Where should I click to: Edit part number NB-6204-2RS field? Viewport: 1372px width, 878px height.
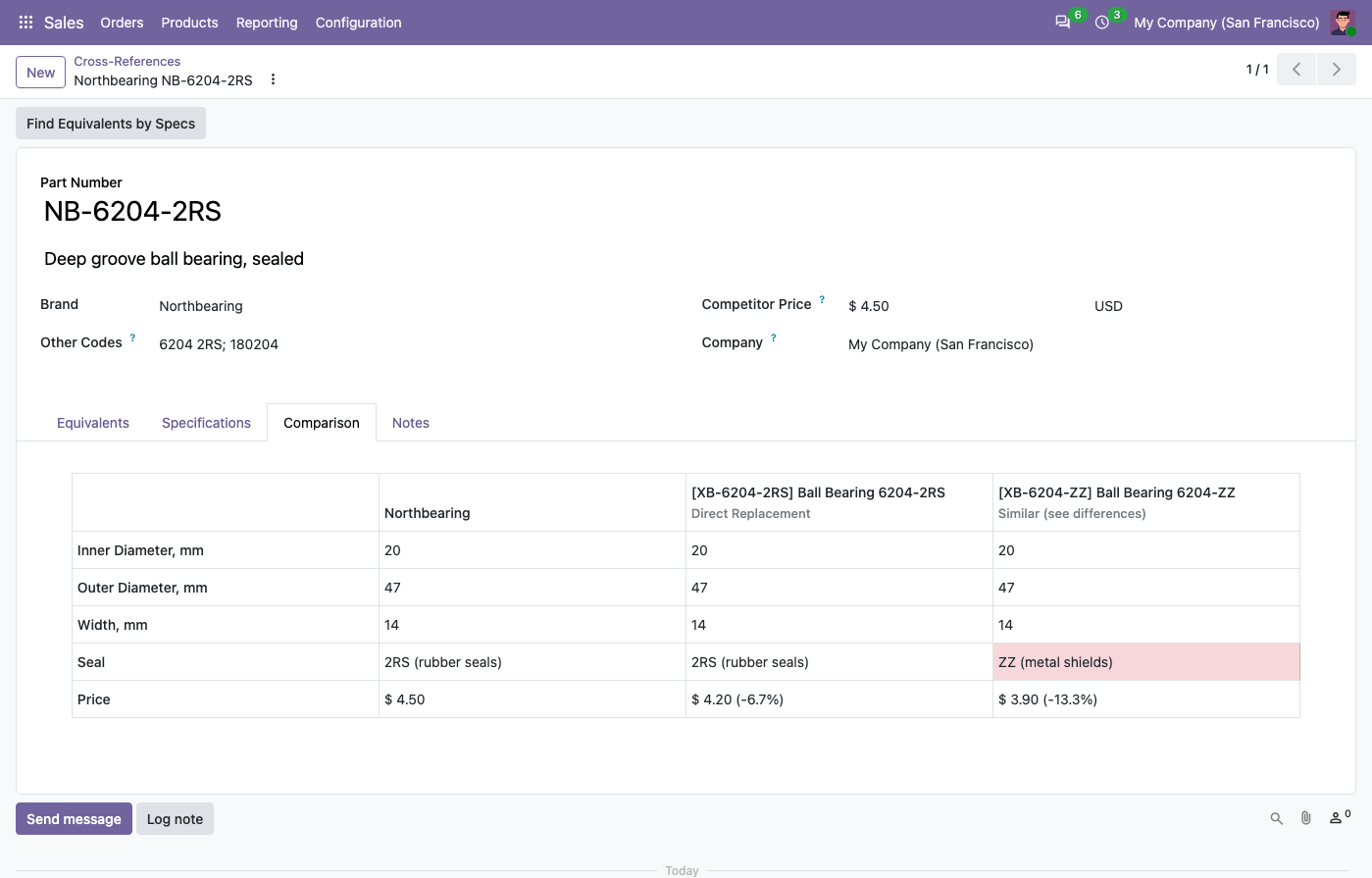coord(132,211)
